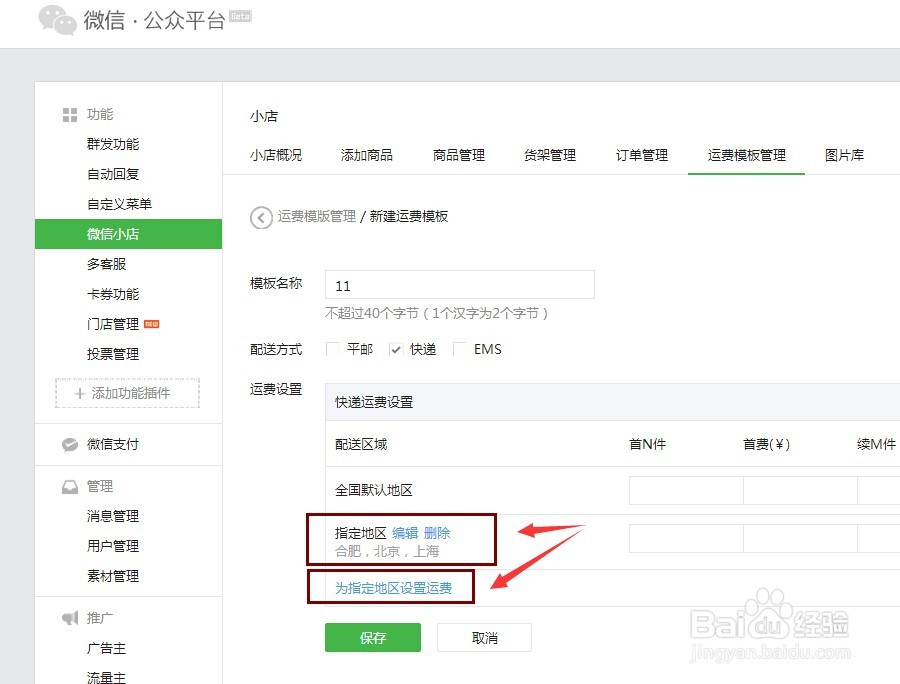This screenshot has width=900, height=684.
Task: Open 群发功能 in sidebar
Action: 113,144
